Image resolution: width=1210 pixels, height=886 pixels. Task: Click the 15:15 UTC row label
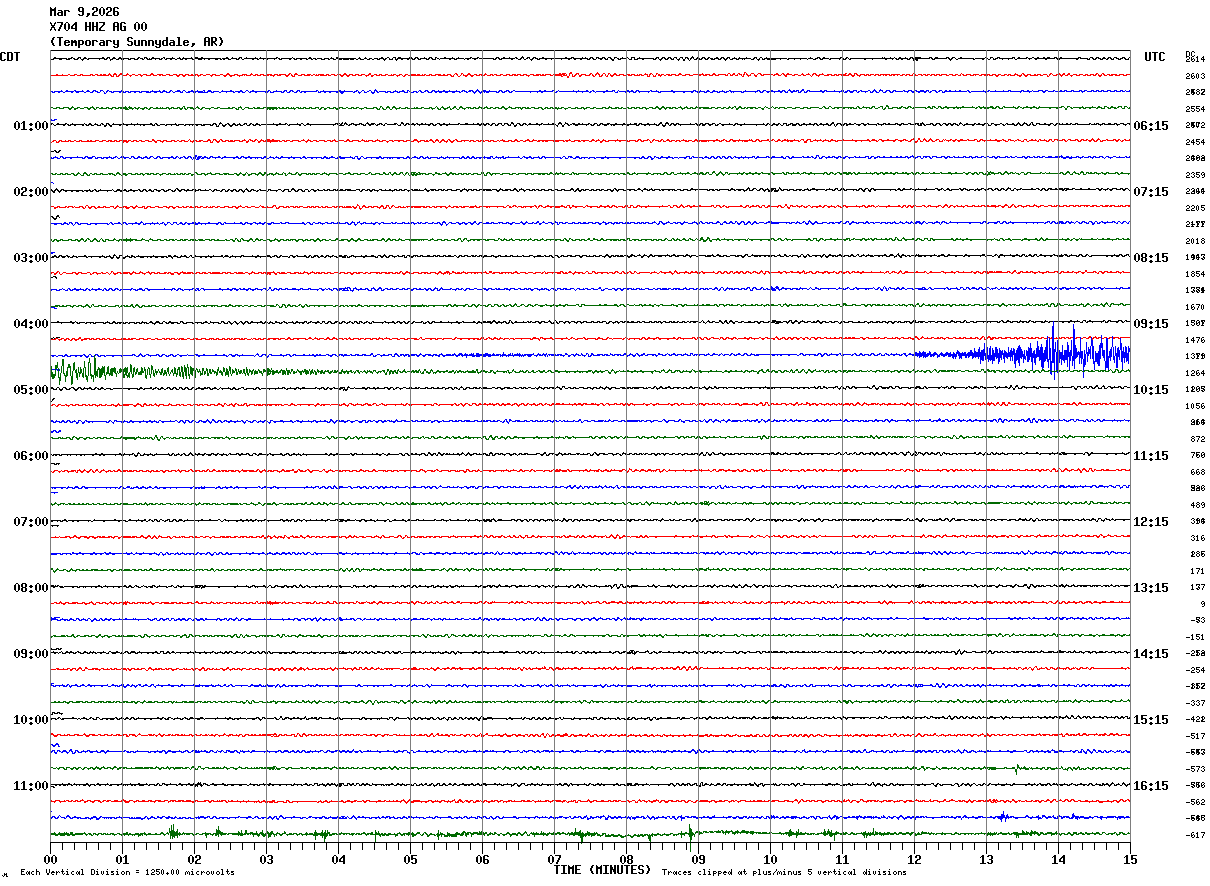click(x=1151, y=720)
